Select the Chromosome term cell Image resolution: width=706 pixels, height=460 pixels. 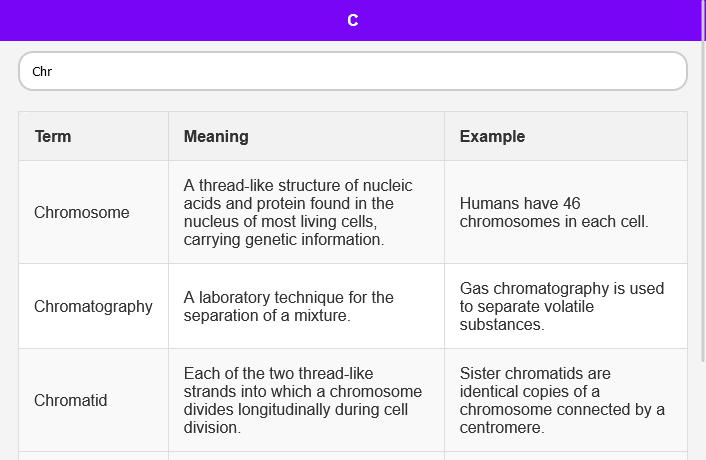pyautogui.click(x=82, y=212)
